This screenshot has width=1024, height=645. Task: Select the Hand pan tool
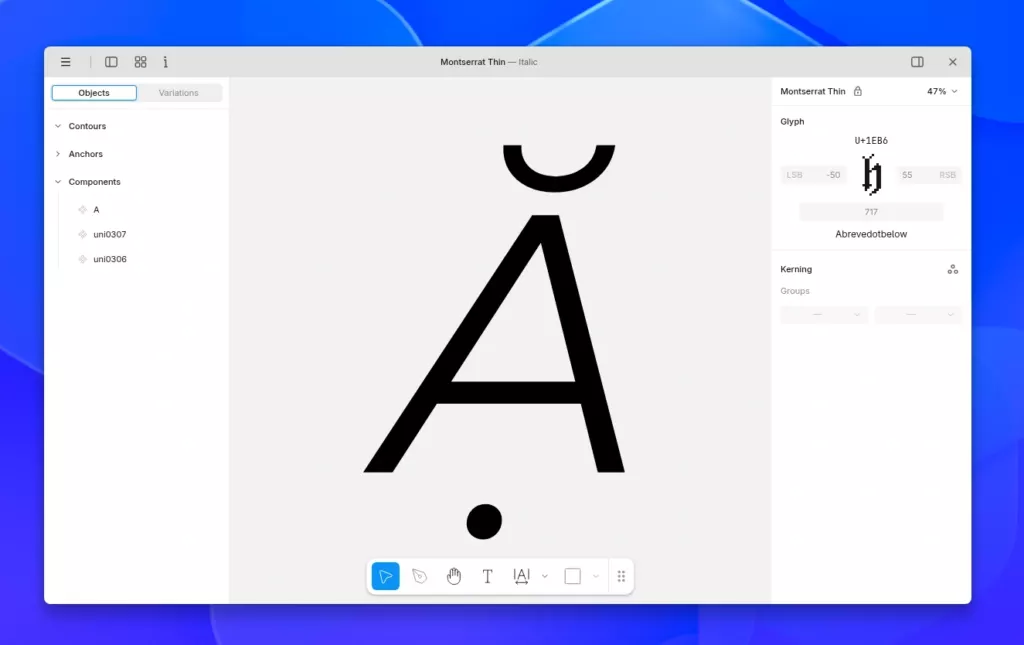[454, 576]
